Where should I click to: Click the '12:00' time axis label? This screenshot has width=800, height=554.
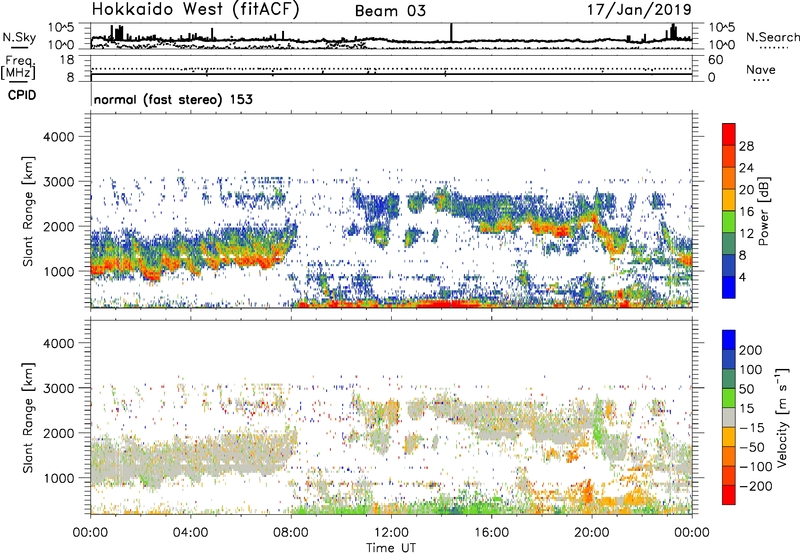point(391,533)
